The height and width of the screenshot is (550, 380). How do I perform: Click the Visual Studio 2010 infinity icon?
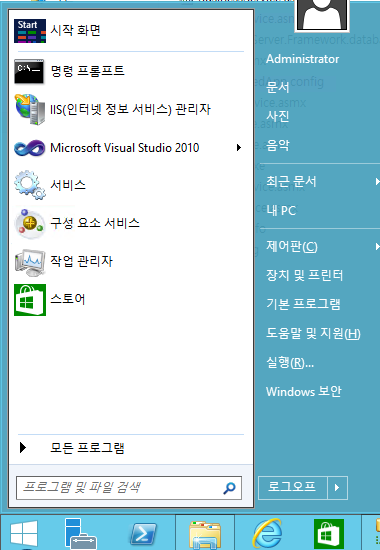point(30,148)
